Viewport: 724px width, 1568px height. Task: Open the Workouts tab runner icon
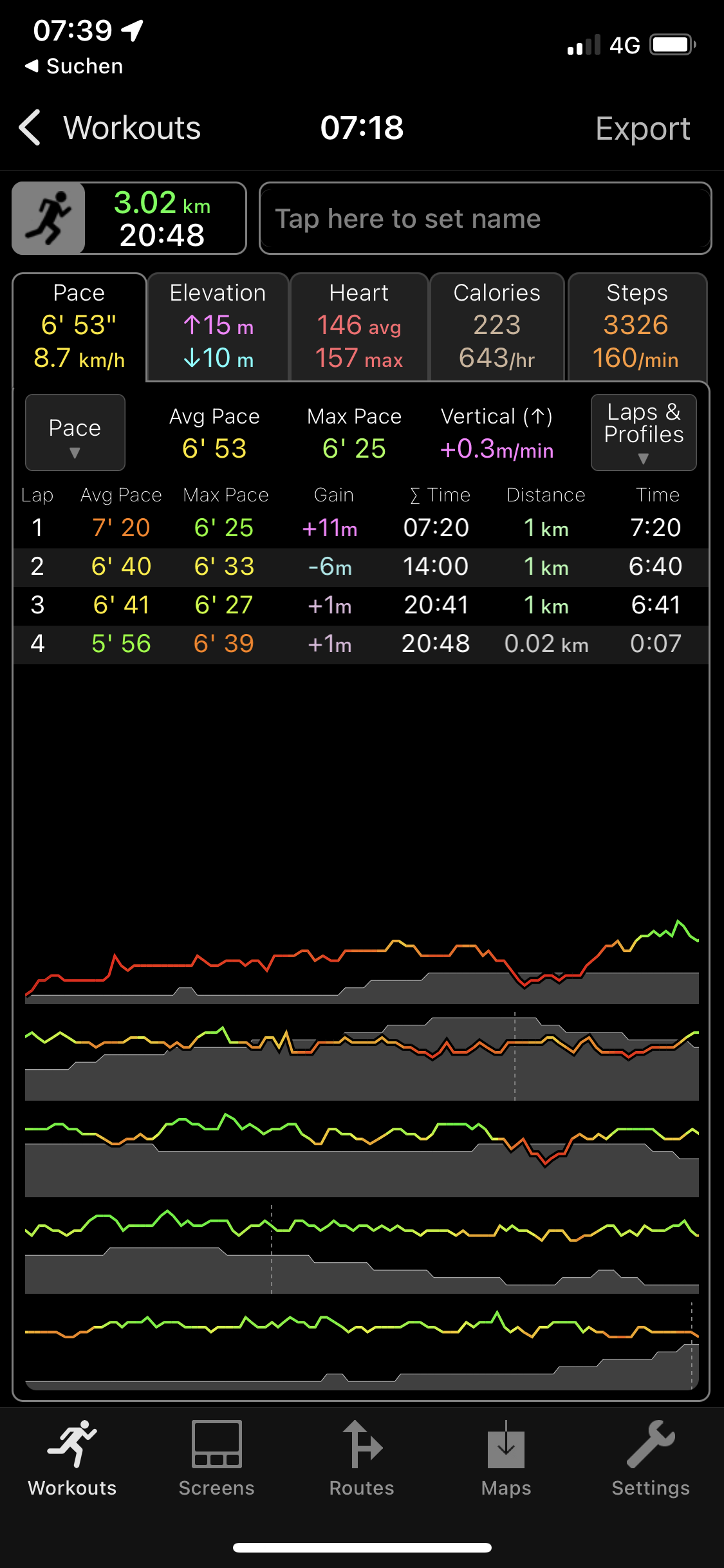pyautogui.click(x=72, y=1445)
